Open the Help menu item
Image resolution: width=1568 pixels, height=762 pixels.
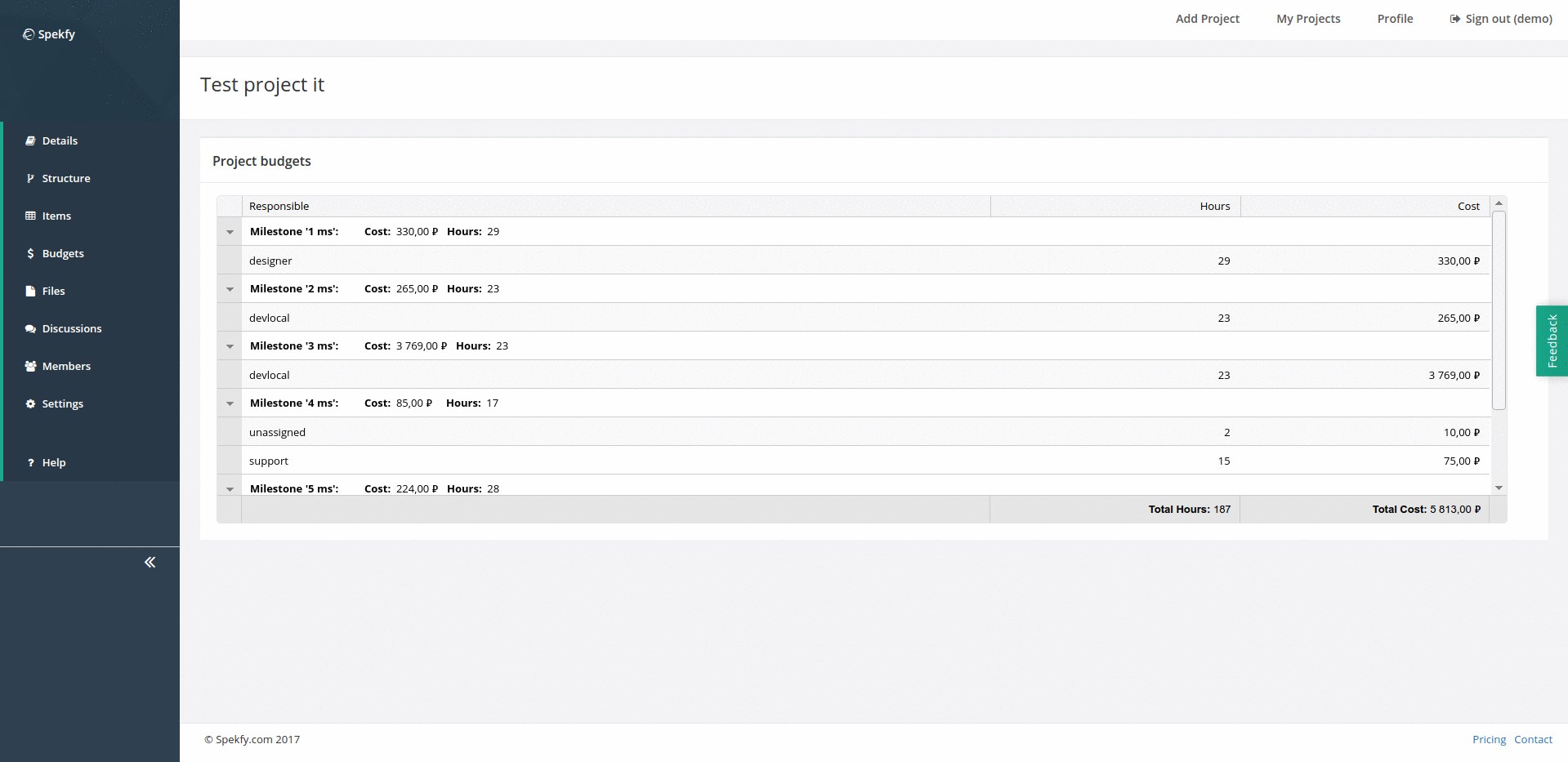53,462
